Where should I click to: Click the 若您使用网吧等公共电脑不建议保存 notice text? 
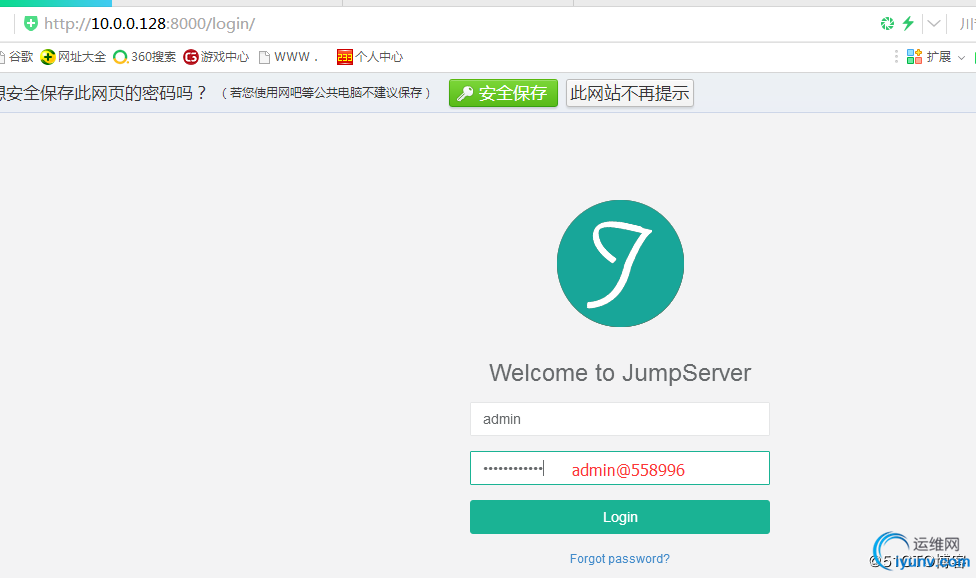326,93
